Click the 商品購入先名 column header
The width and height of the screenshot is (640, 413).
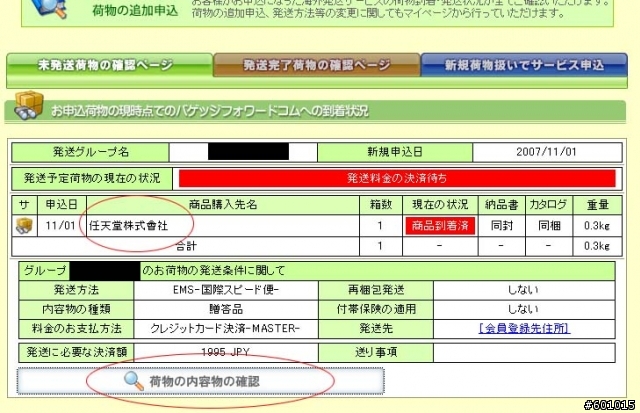click(x=223, y=204)
